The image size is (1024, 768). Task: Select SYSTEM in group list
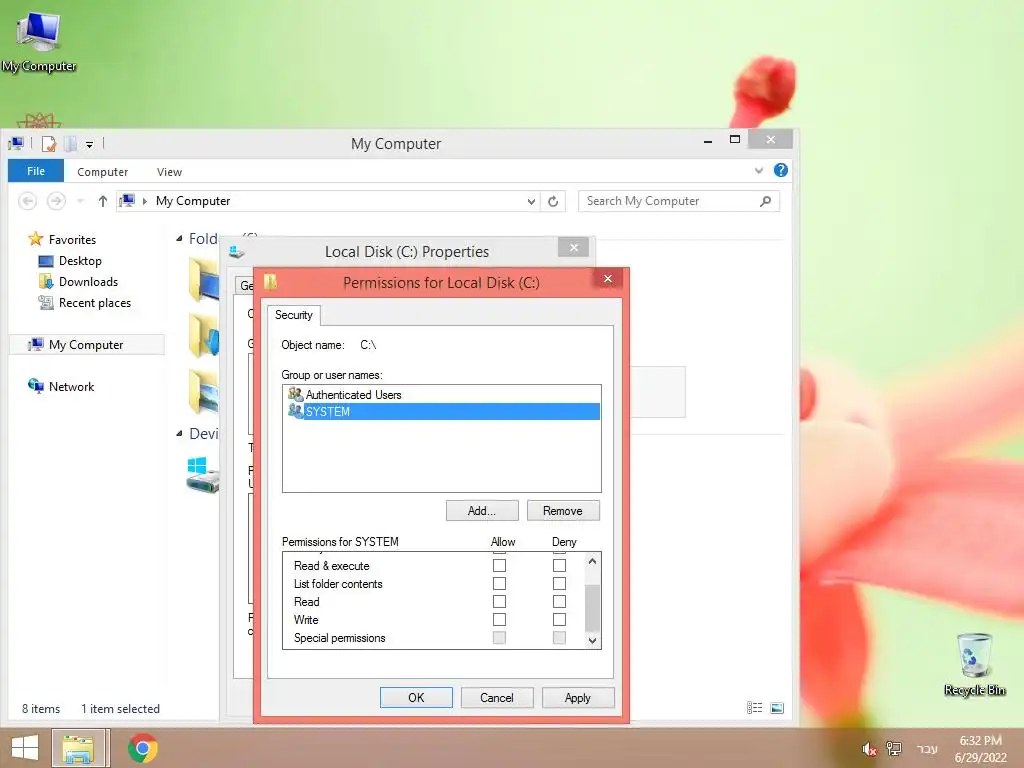pyautogui.click(x=442, y=411)
